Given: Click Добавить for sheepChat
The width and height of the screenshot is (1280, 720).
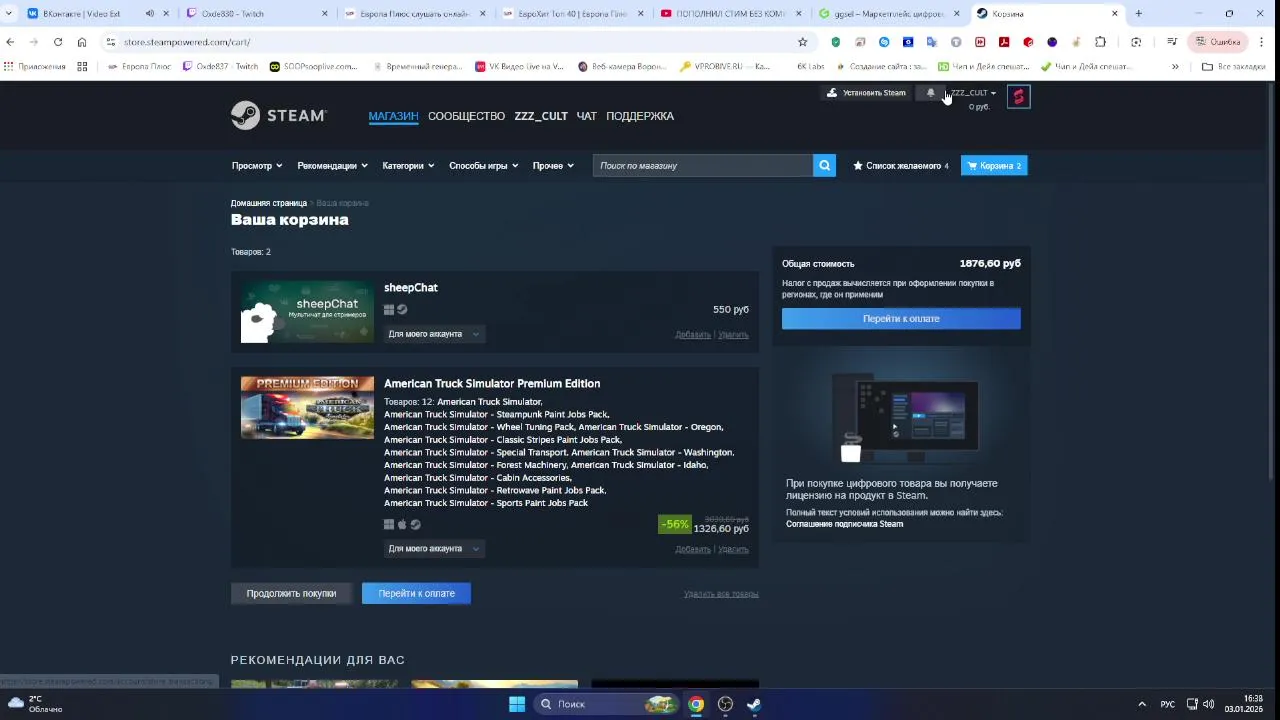Looking at the screenshot, I should pos(693,335).
